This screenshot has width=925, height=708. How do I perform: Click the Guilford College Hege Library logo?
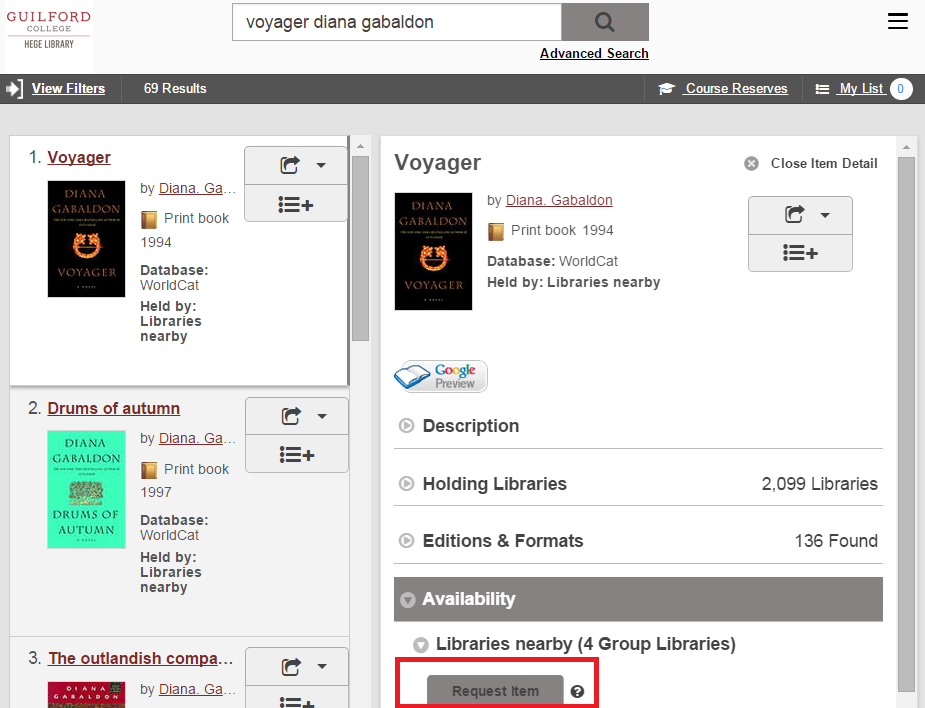click(x=48, y=31)
